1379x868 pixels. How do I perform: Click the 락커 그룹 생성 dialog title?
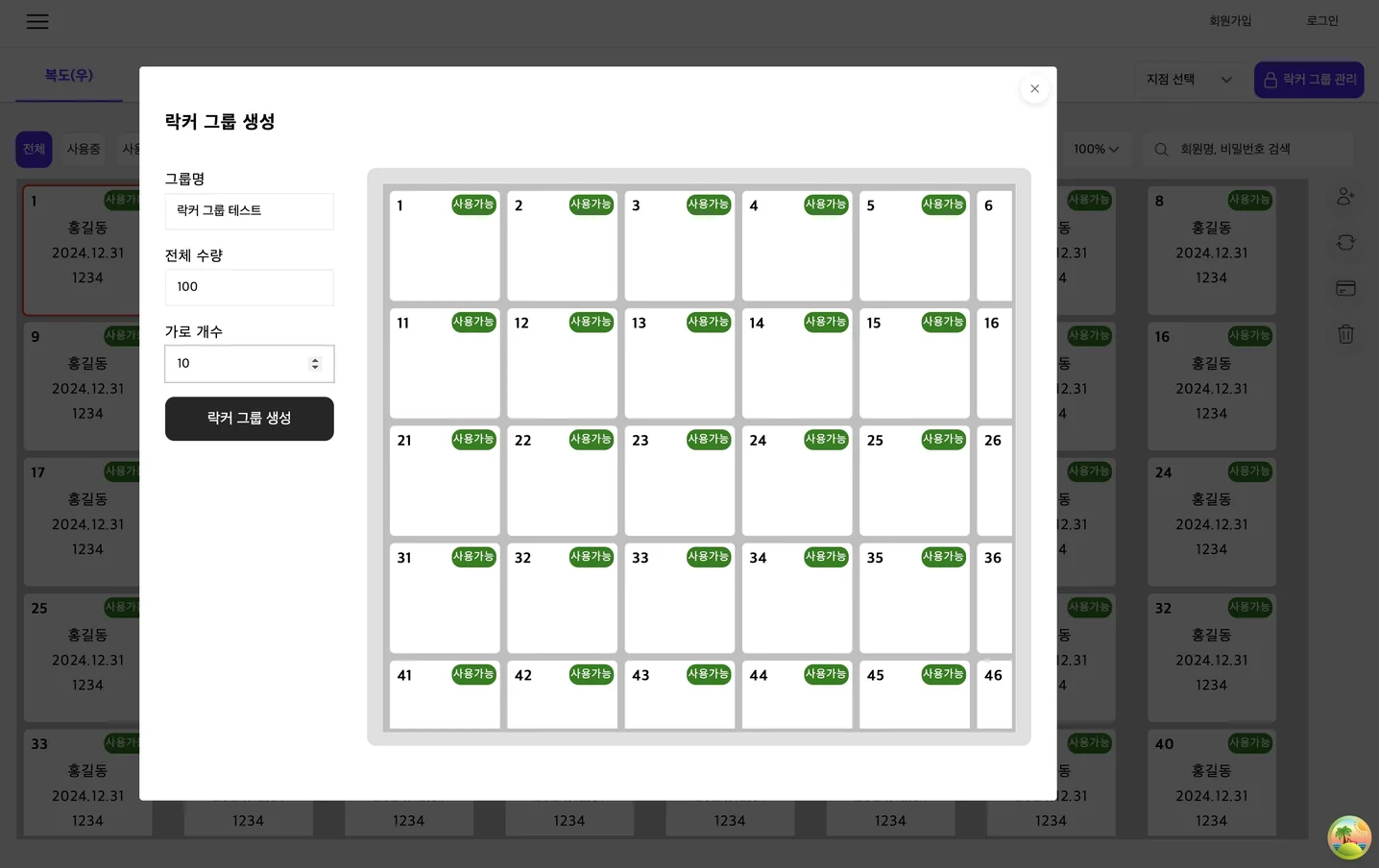coord(220,122)
